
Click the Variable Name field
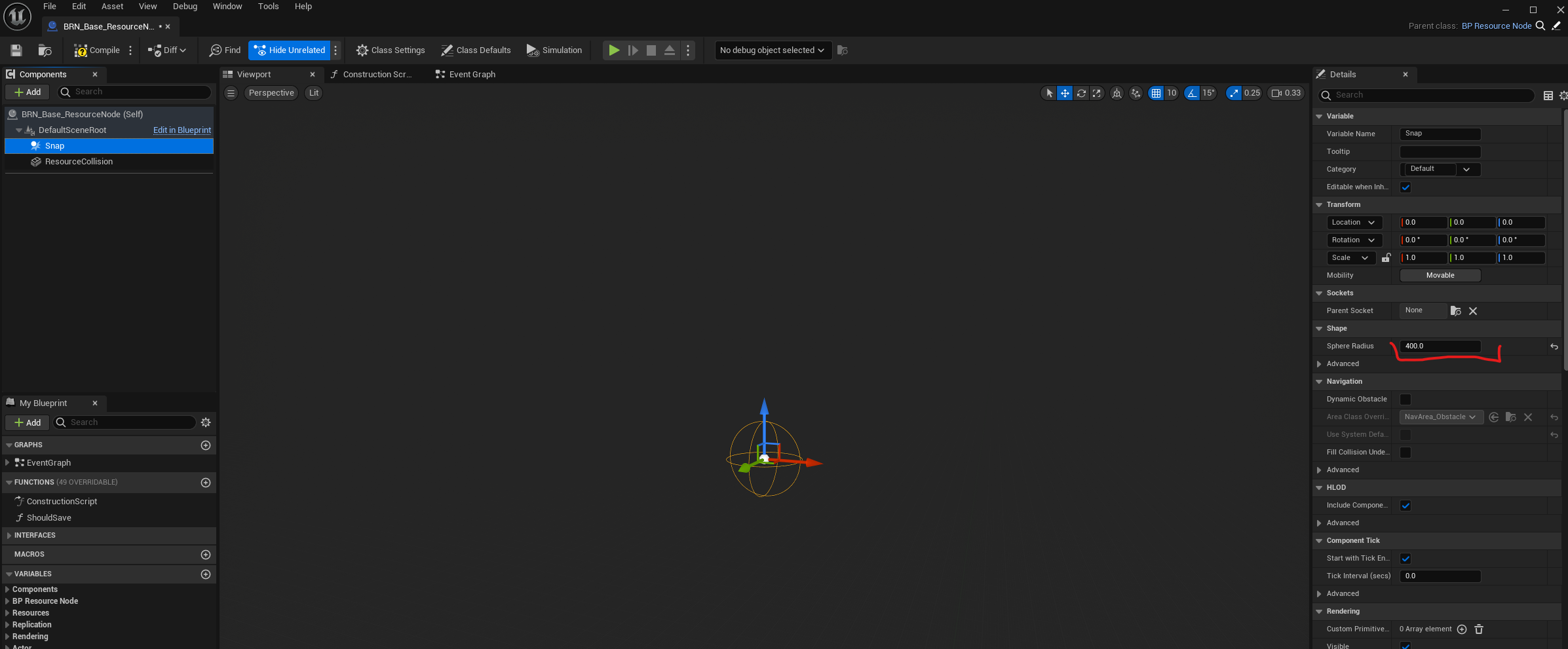point(1440,134)
